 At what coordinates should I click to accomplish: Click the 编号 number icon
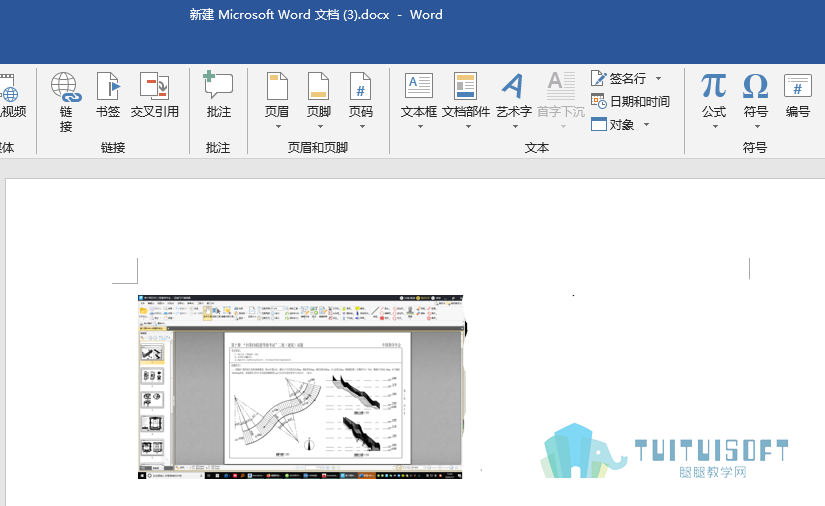[798, 86]
